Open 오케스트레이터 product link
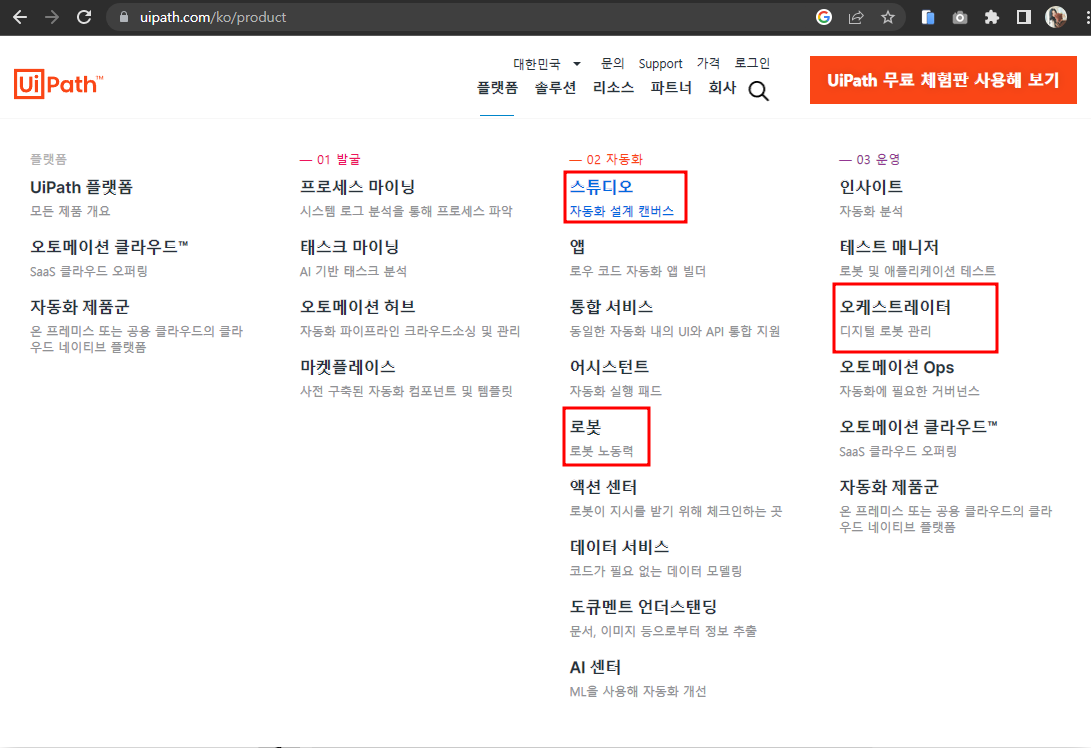 (x=895, y=307)
